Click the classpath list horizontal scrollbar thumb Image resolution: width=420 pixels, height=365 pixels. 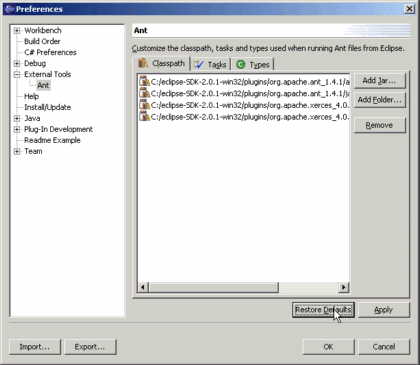[x=213, y=287]
